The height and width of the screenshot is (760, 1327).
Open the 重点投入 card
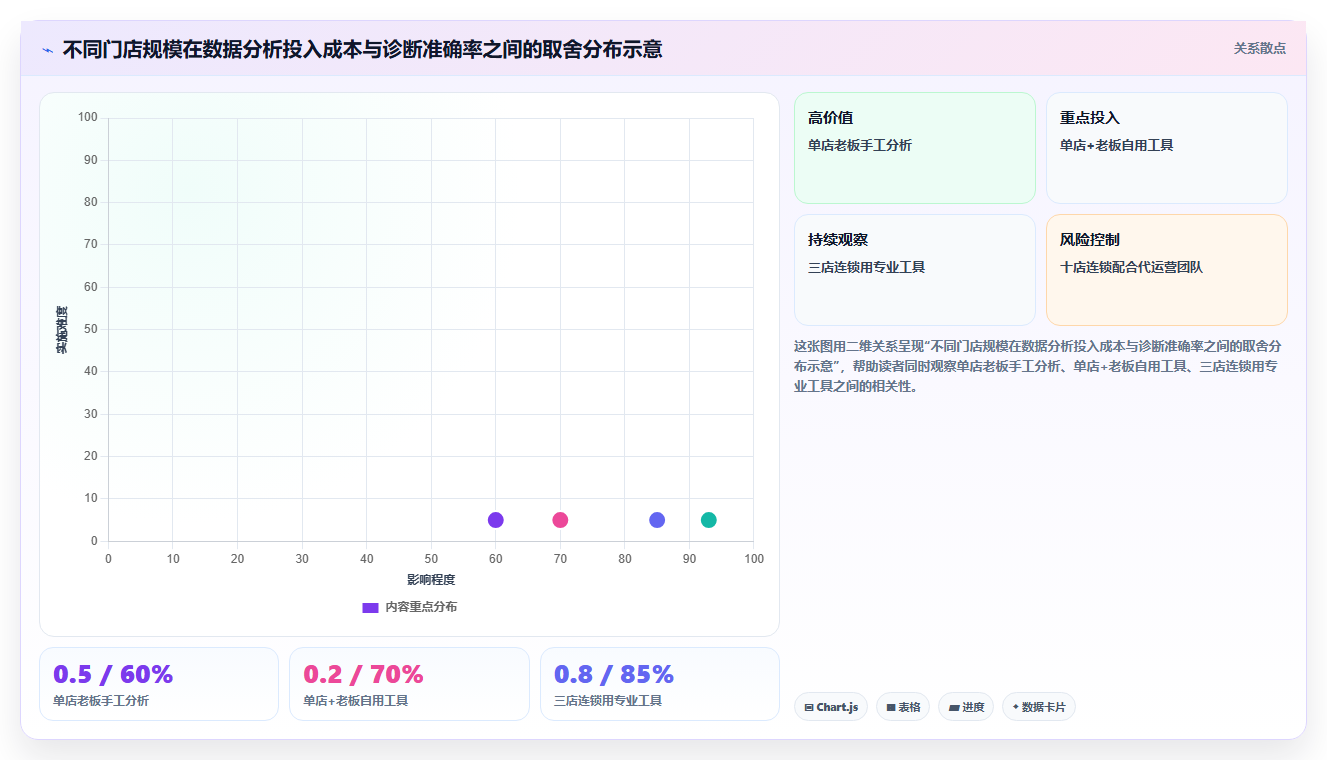(x=1167, y=148)
